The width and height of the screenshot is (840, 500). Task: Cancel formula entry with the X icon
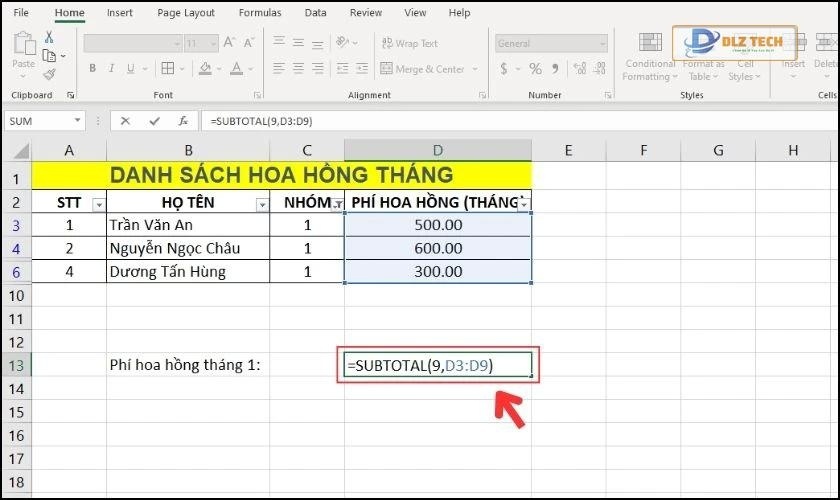click(125, 120)
